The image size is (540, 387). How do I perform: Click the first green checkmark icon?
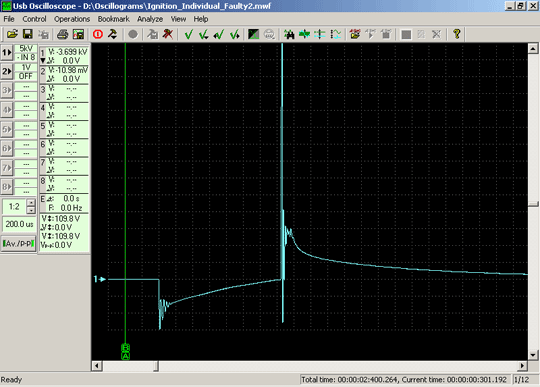point(188,34)
